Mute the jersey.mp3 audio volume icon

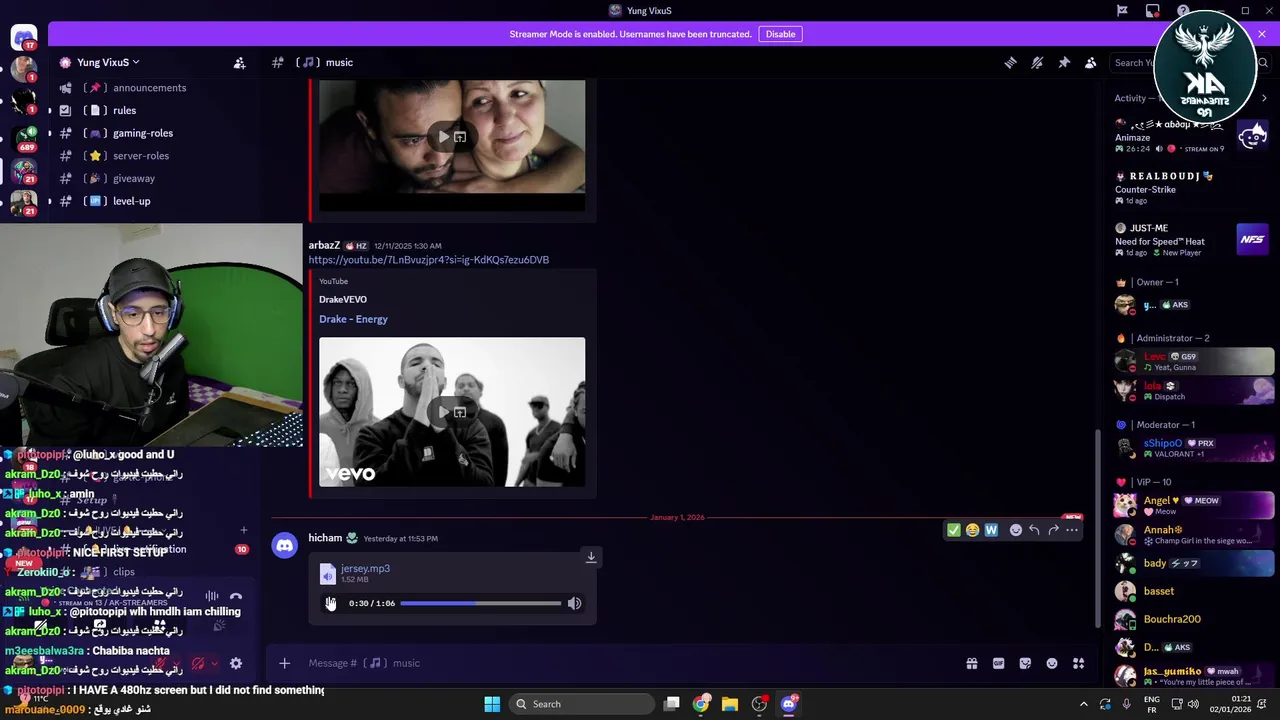pos(574,603)
